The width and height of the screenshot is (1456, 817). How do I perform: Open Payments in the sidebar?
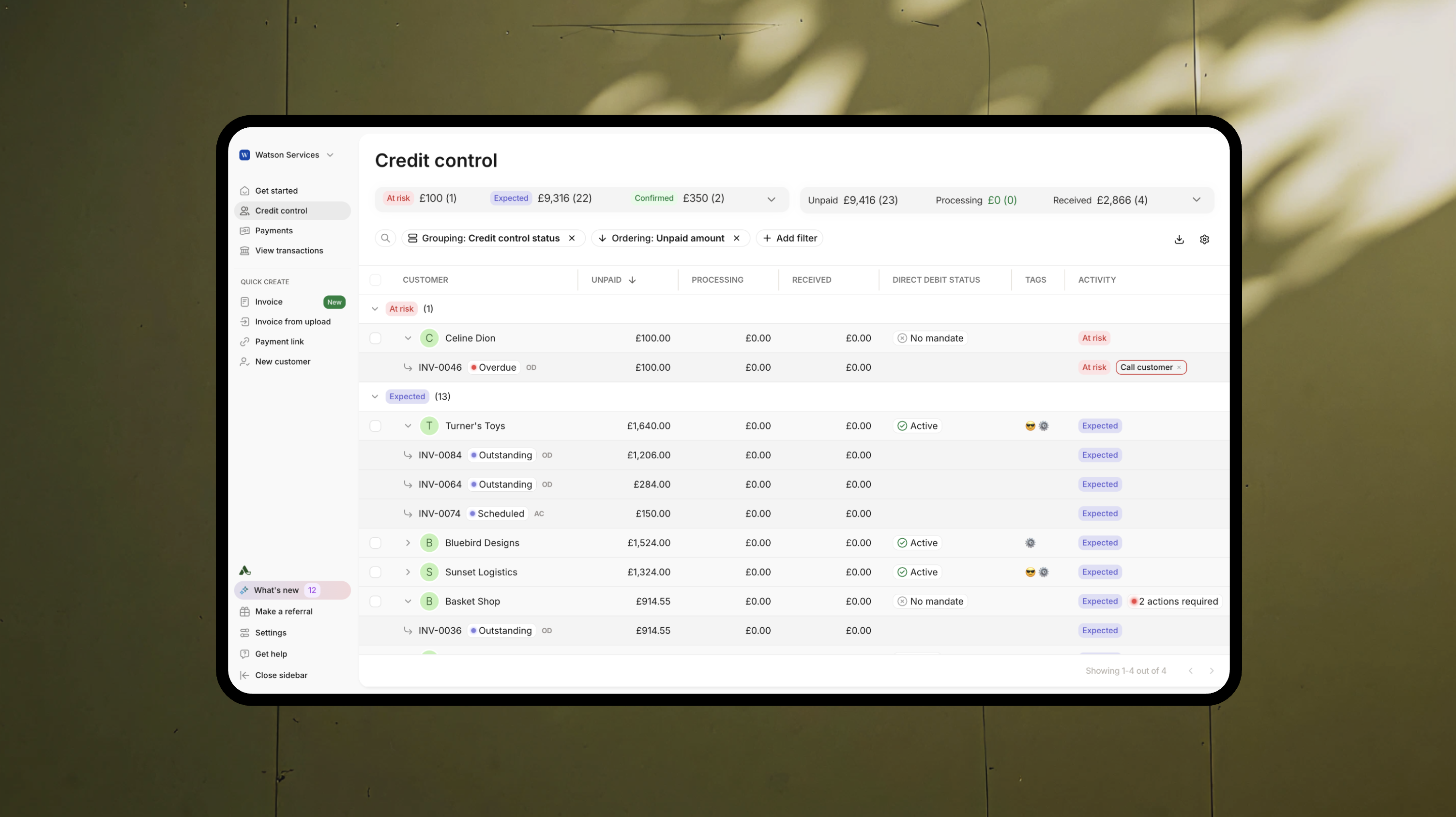point(273,230)
